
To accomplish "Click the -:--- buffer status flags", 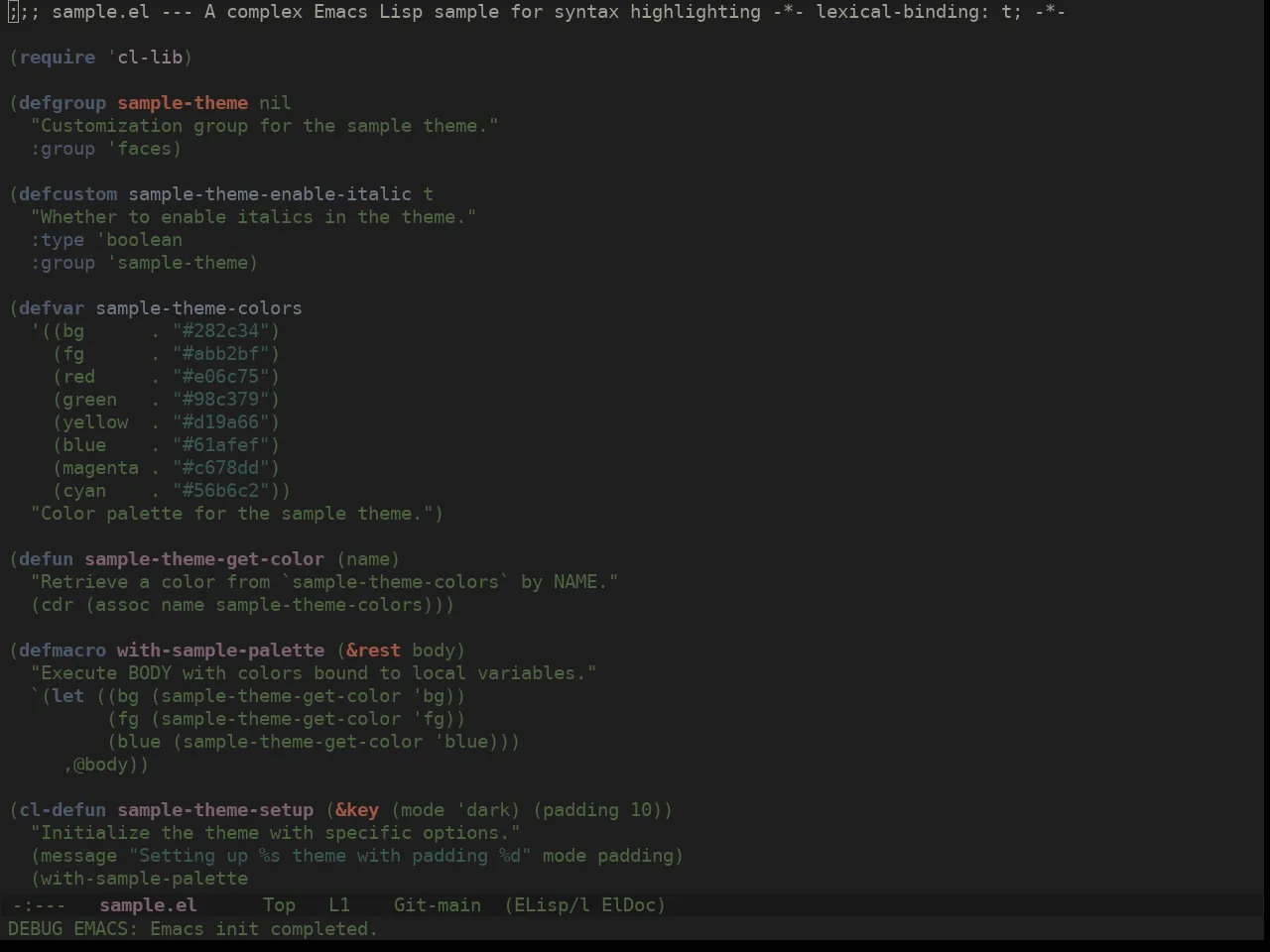I will coord(39,904).
